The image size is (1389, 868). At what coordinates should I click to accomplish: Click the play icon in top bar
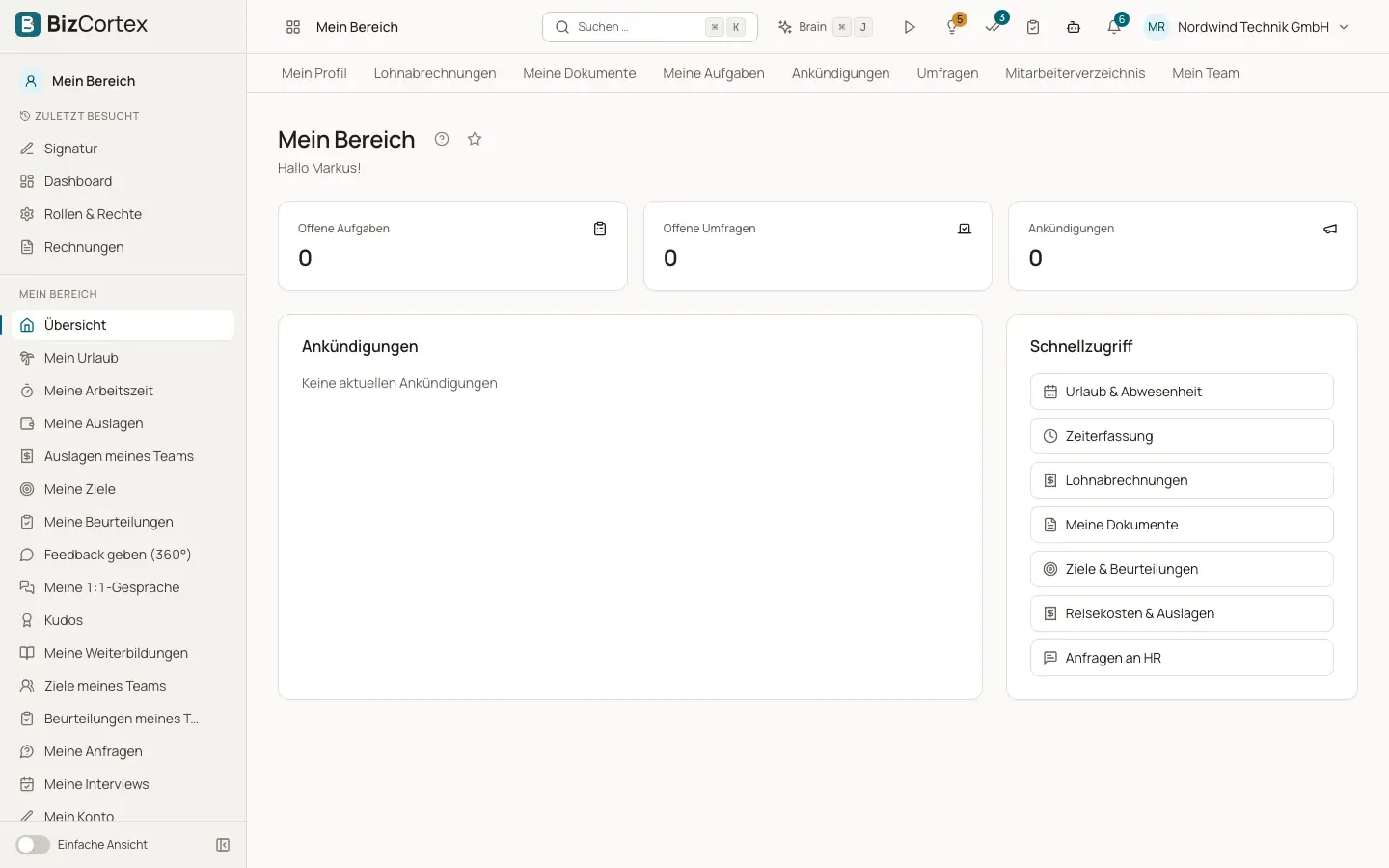(x=910, y=27)
